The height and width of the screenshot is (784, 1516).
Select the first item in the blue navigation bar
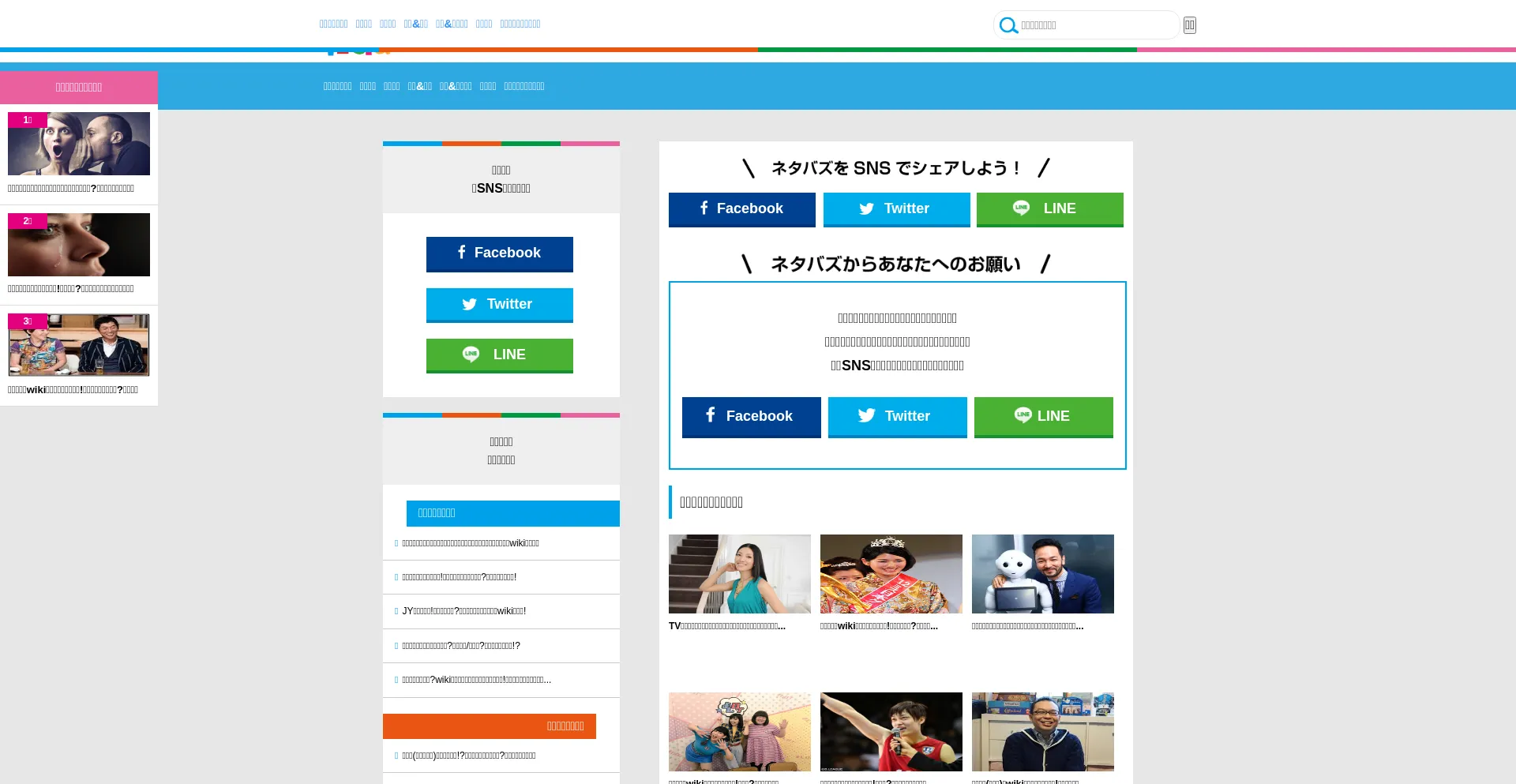coord(338,86)
